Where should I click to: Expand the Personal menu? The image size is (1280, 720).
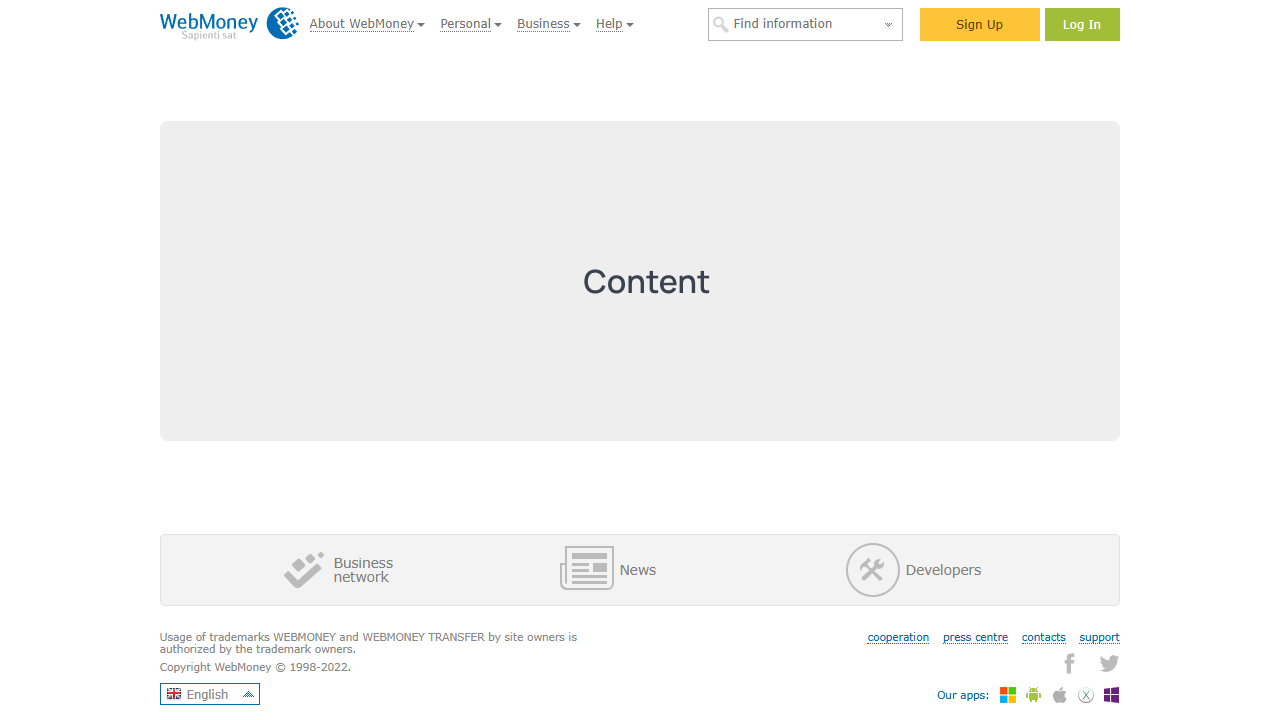tap(471, 24)
